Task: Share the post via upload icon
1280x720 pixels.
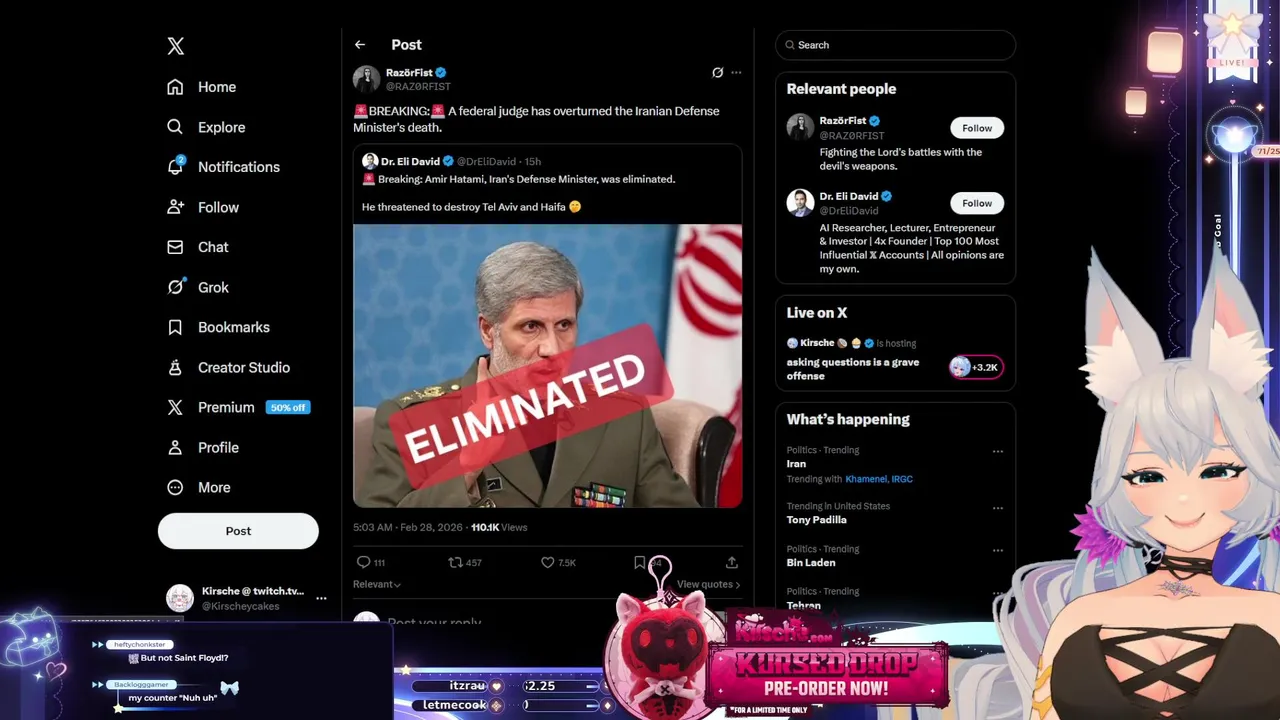Action: point(732,563)
